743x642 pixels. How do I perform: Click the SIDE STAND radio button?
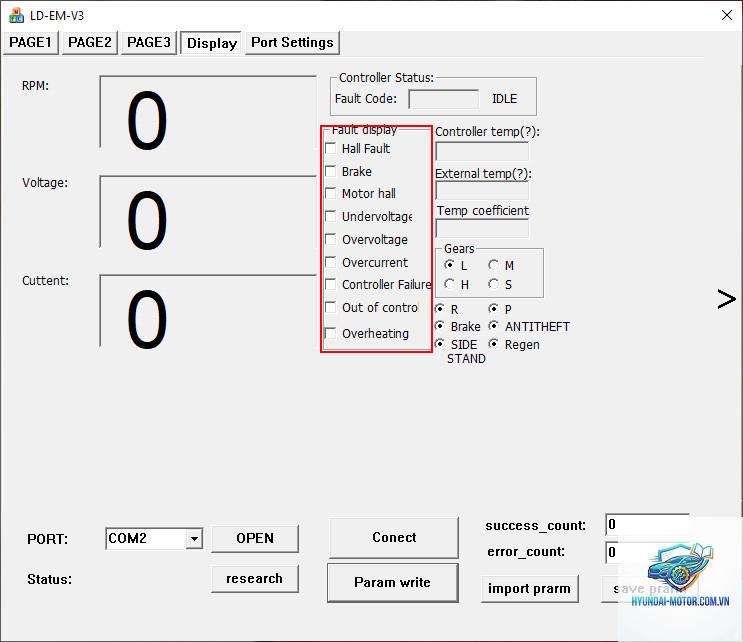click(440, 344)
